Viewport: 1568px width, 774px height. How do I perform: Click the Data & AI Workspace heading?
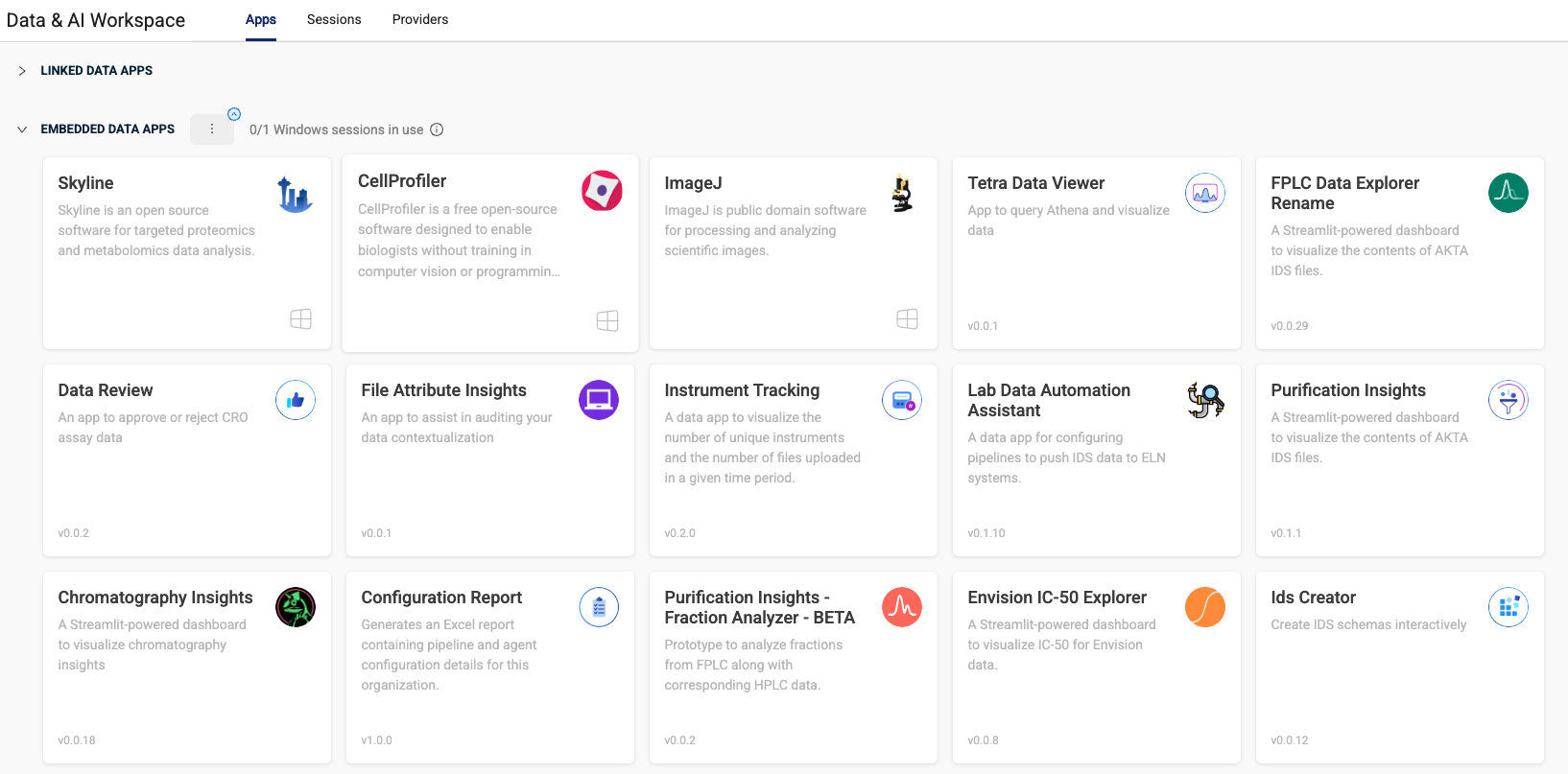click(x=96, y=20)
